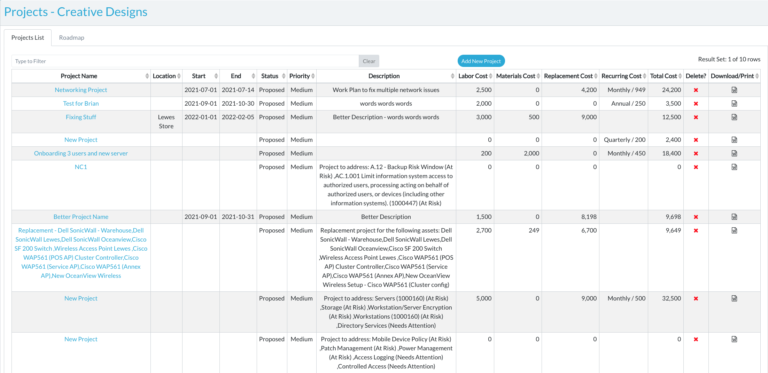
Task: Select the 2021-07-14 end date cell
Action: click(238, 90)
